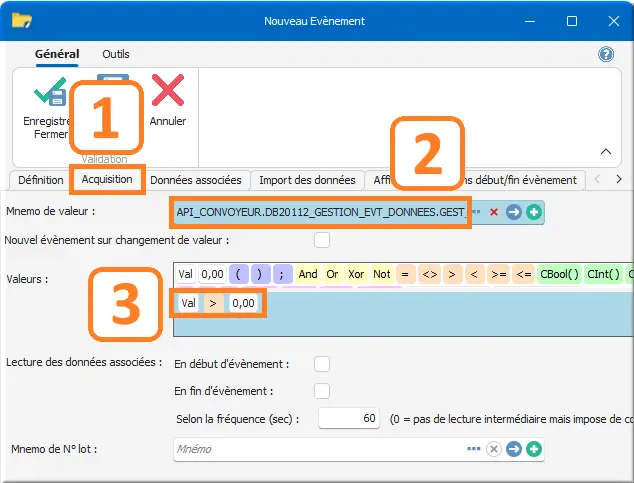Viewport: 634px width, 483px height.
Task: Click blue arrow next to Mnemo de N° lot
Action: pyautogui.click(x=514, y=449)
